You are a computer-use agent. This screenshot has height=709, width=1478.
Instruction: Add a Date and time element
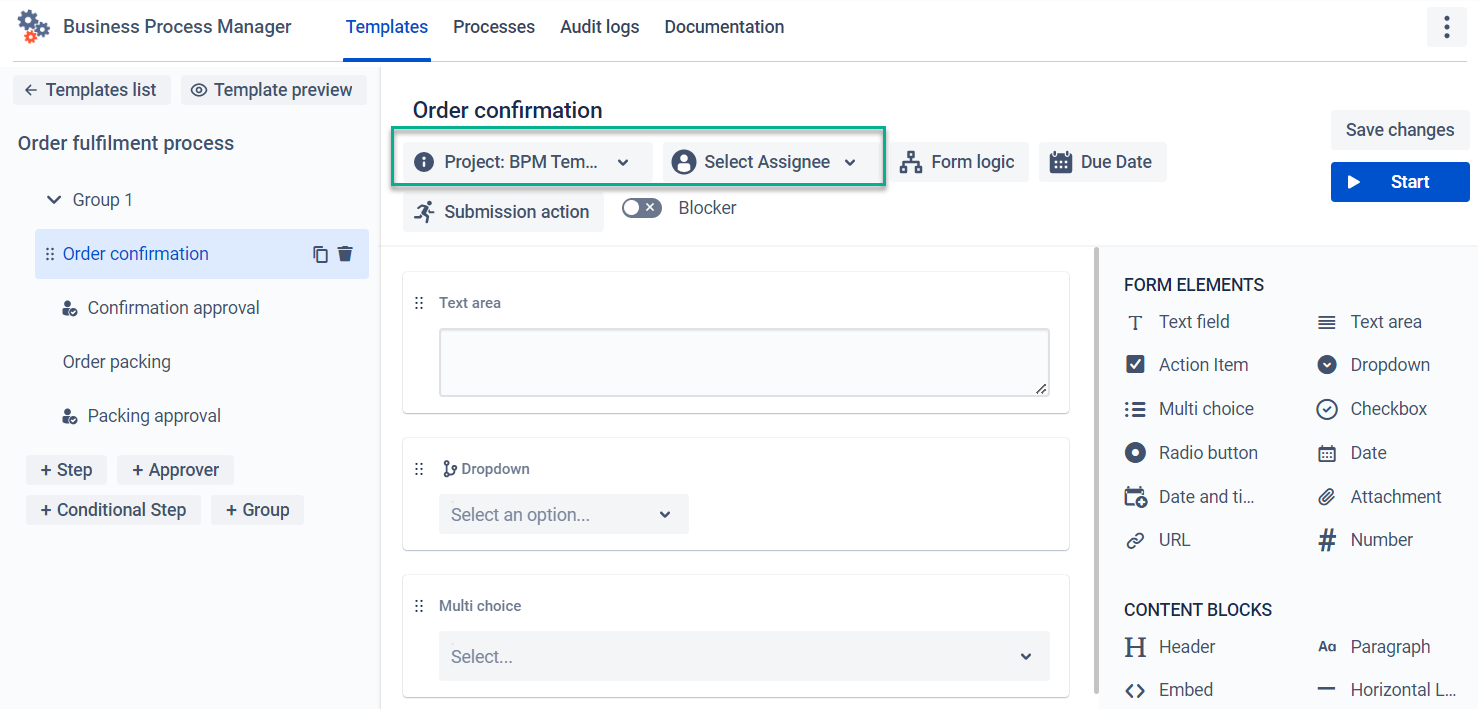tap(1189, 497)
